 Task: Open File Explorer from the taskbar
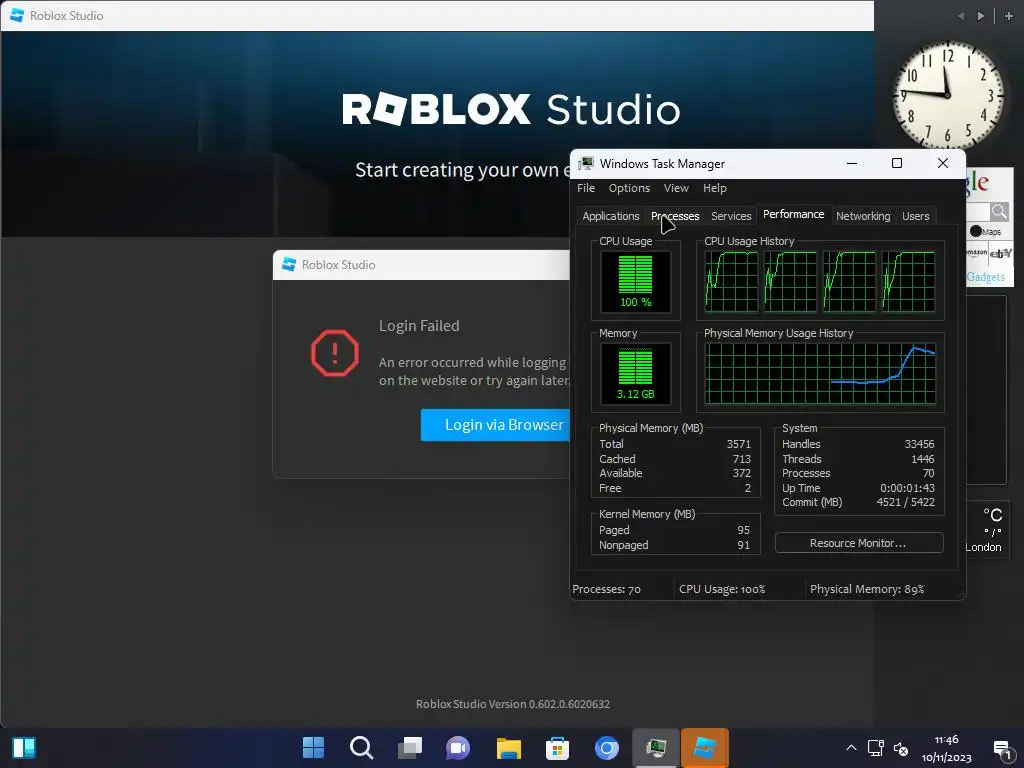point(508,748)
